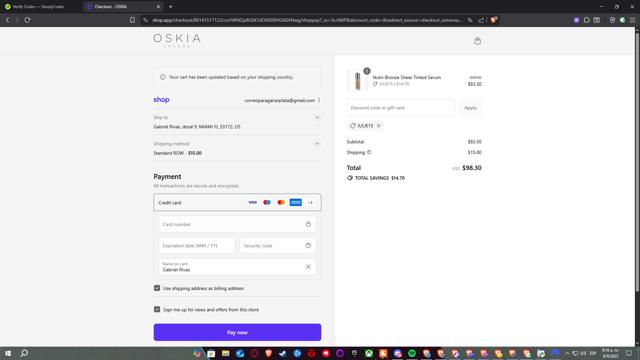Image resolution: width=640 pixels, height=360 pixels.
Task: Click the lock icon in the Card number field
Action: (308, 224)
